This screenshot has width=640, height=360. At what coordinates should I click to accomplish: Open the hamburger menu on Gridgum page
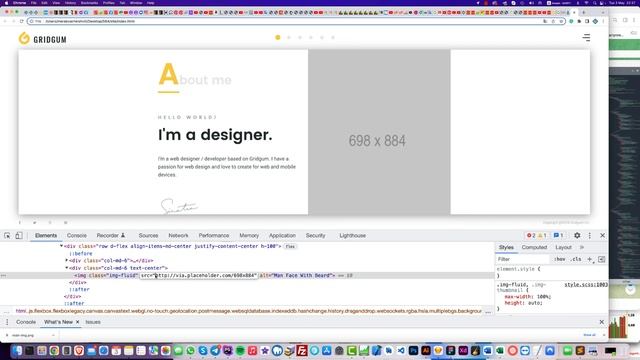pos(586,38)
